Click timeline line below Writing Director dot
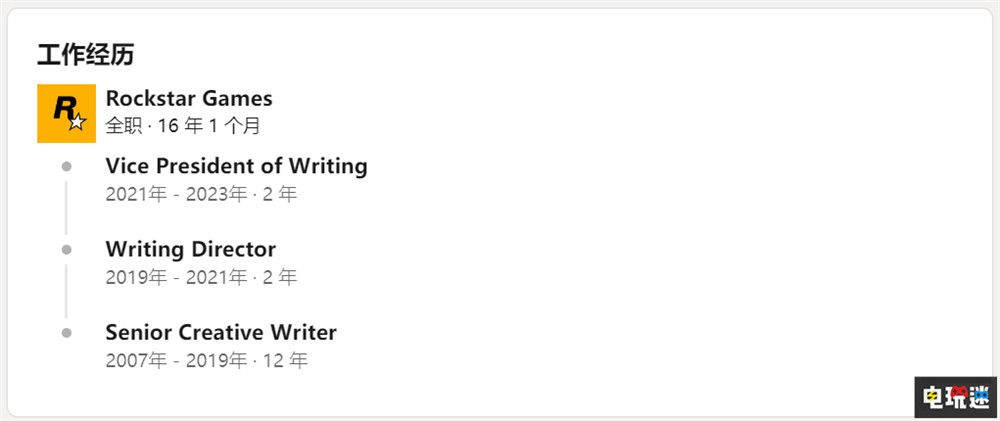 [66, 290]
